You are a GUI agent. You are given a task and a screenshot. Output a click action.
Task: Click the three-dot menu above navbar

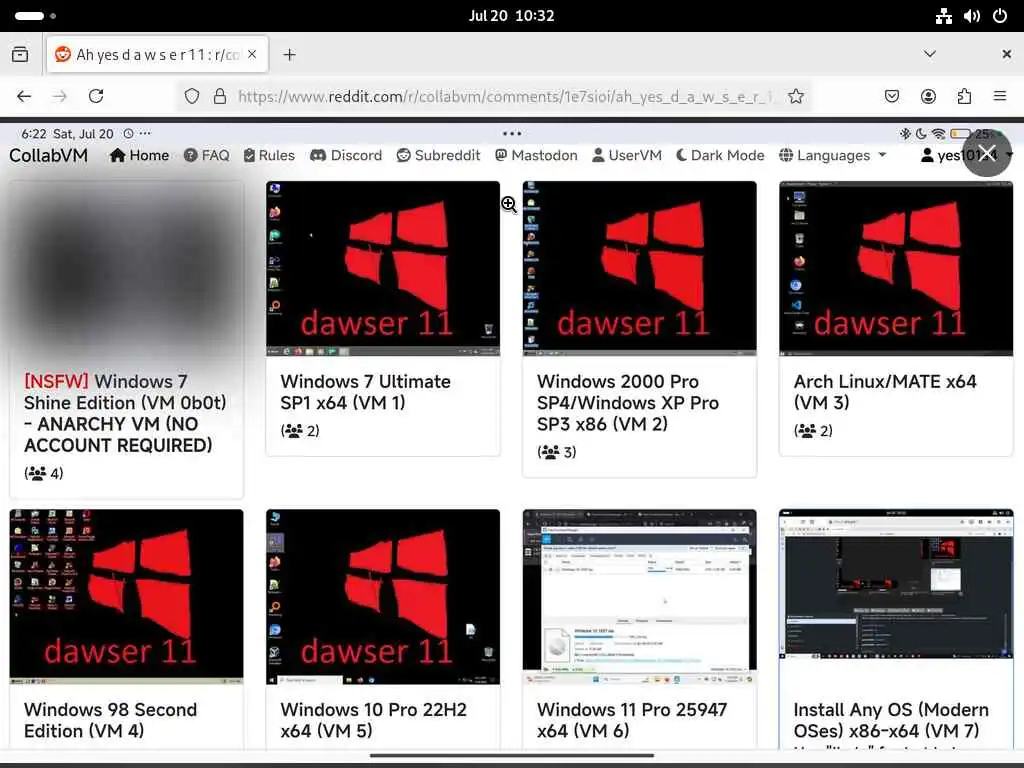[x=512, y=133]
